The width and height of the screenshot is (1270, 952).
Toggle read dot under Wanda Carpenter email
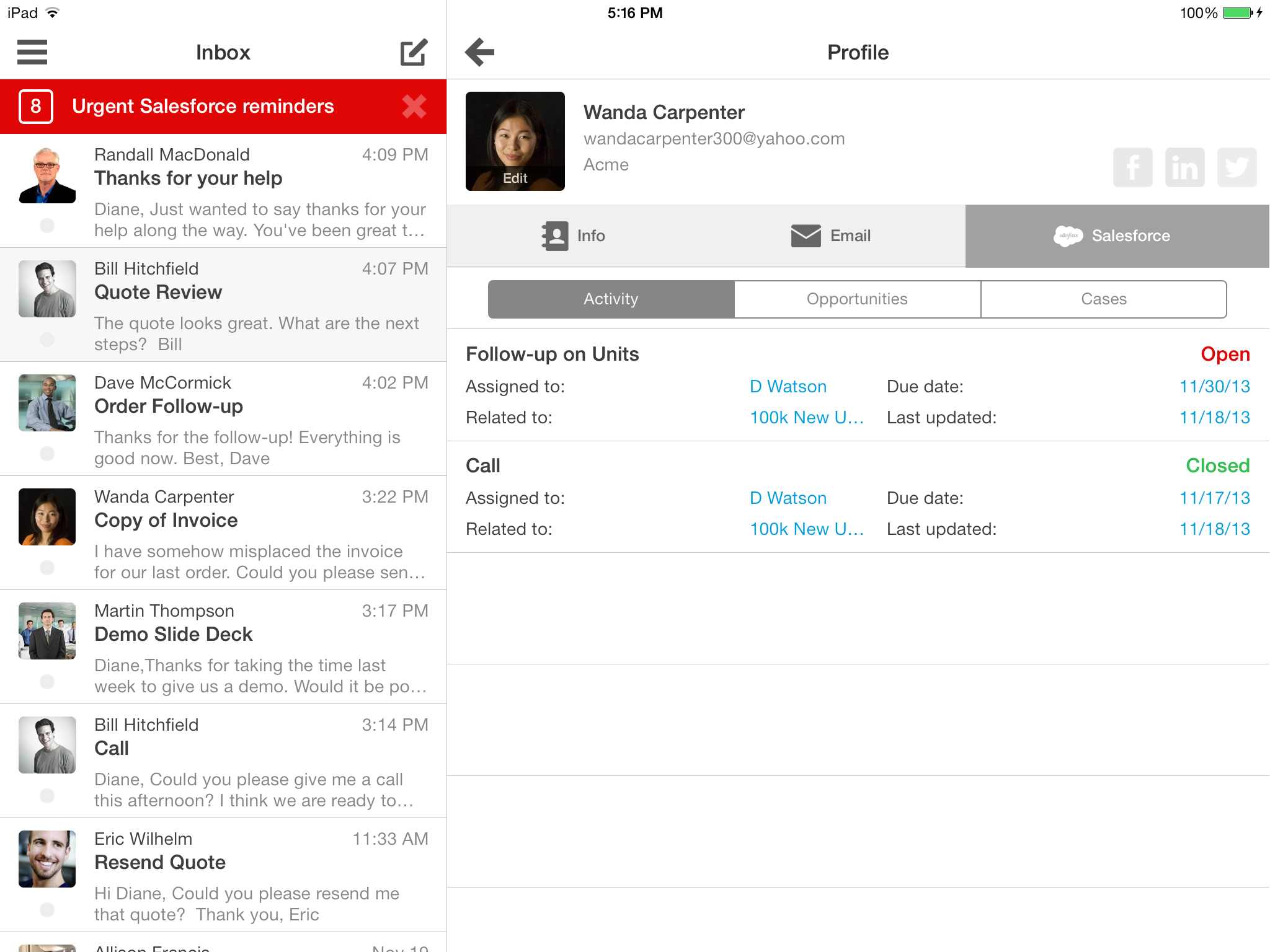tap(47, 568)
